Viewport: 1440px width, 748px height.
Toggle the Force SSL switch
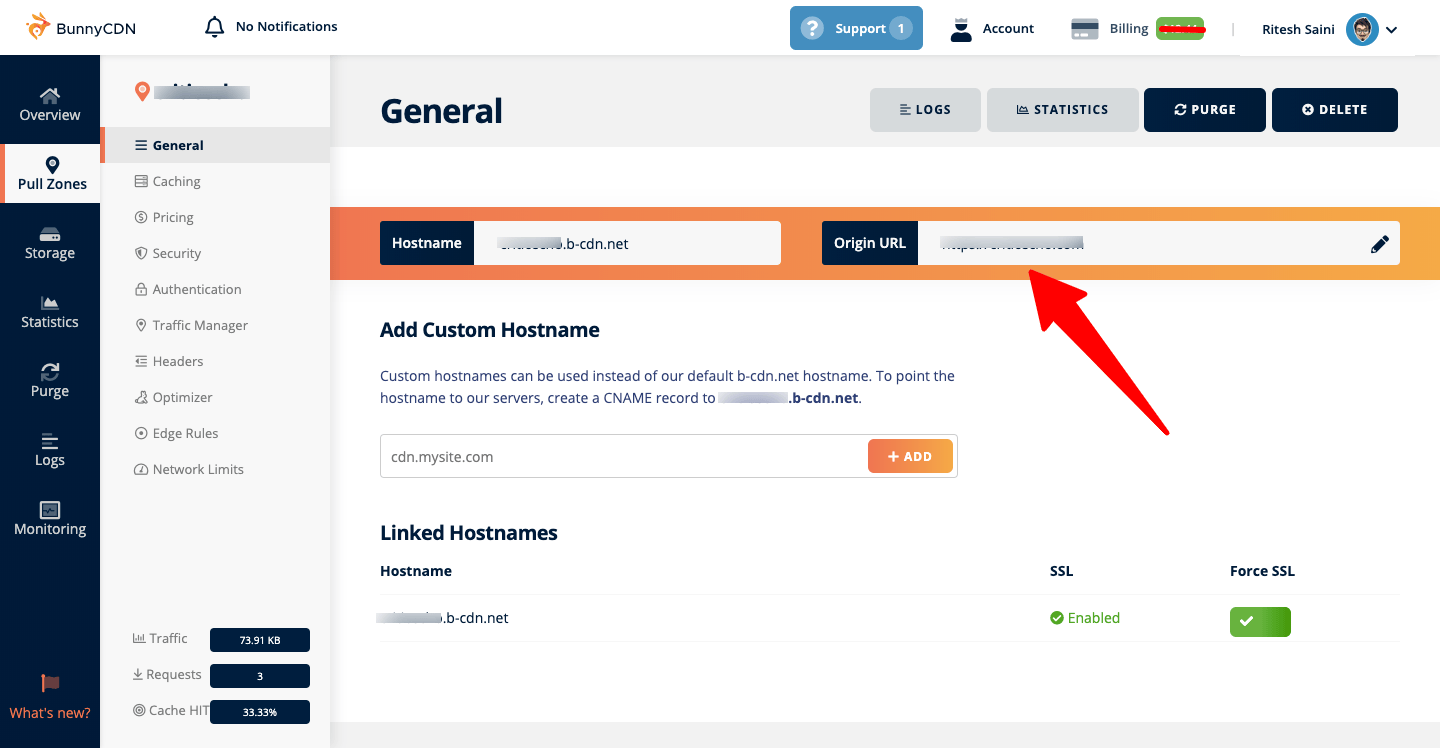(x=1260, y=621)
